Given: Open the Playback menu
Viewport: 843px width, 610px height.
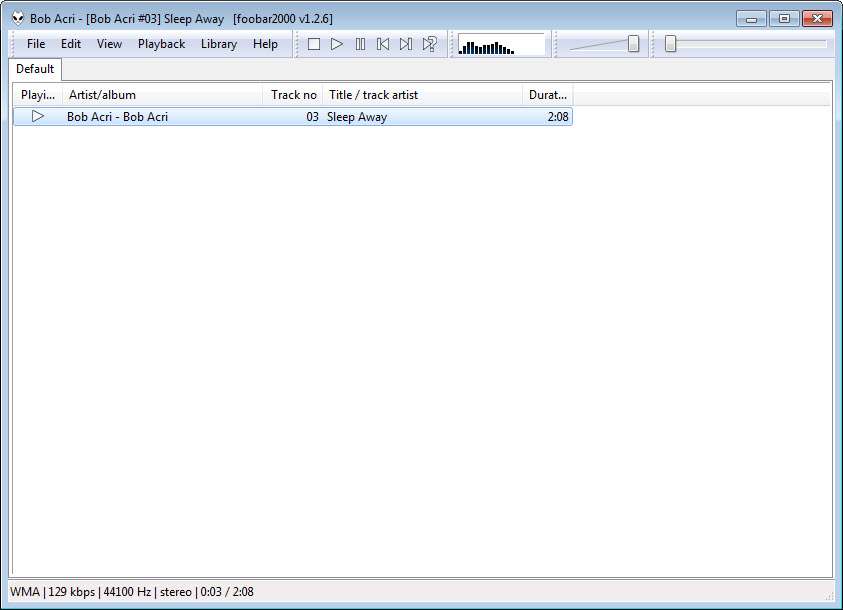Looking at the screenshot, I should point(161,44).
